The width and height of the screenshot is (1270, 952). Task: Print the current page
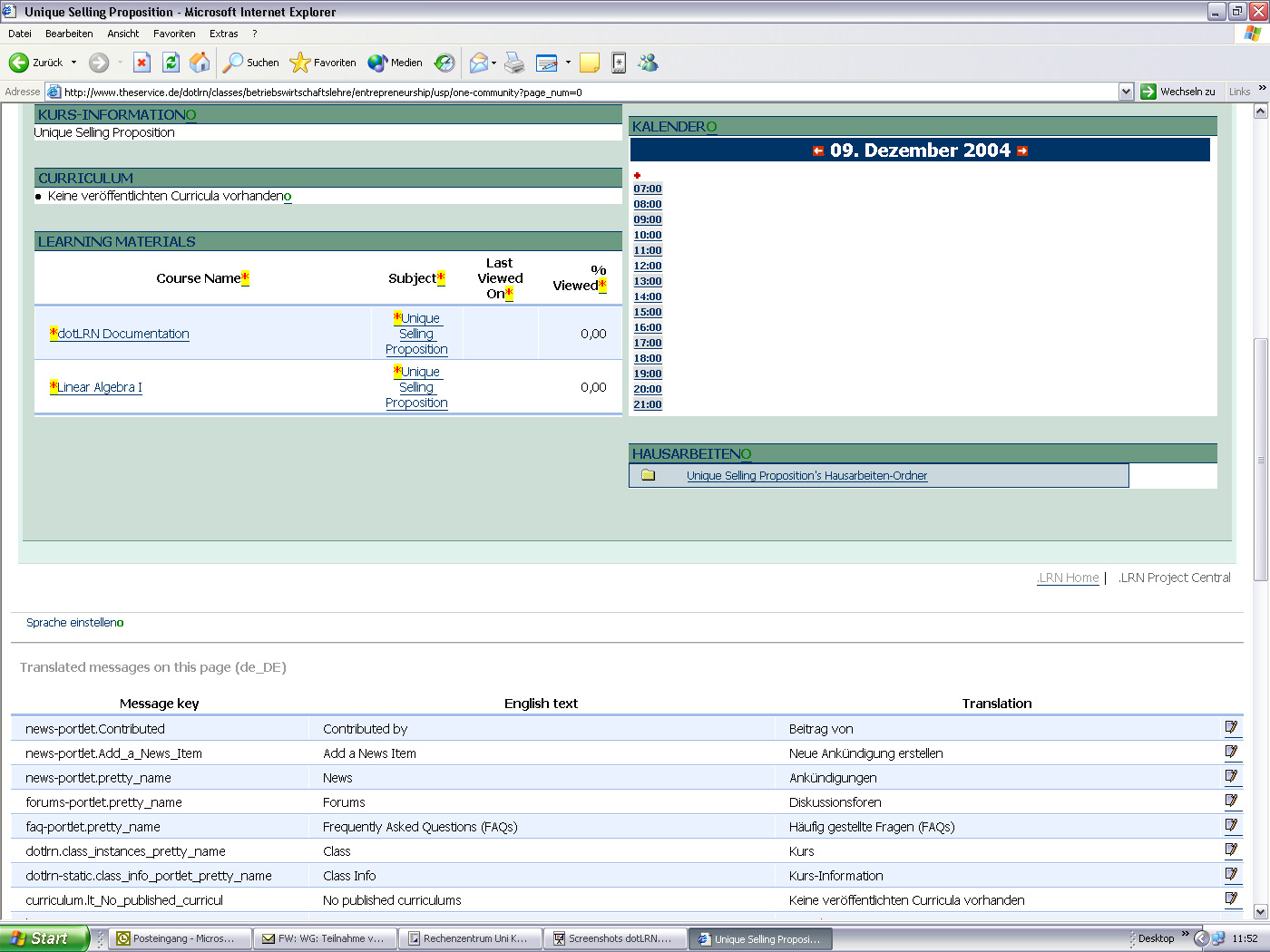tap(514, 63)
